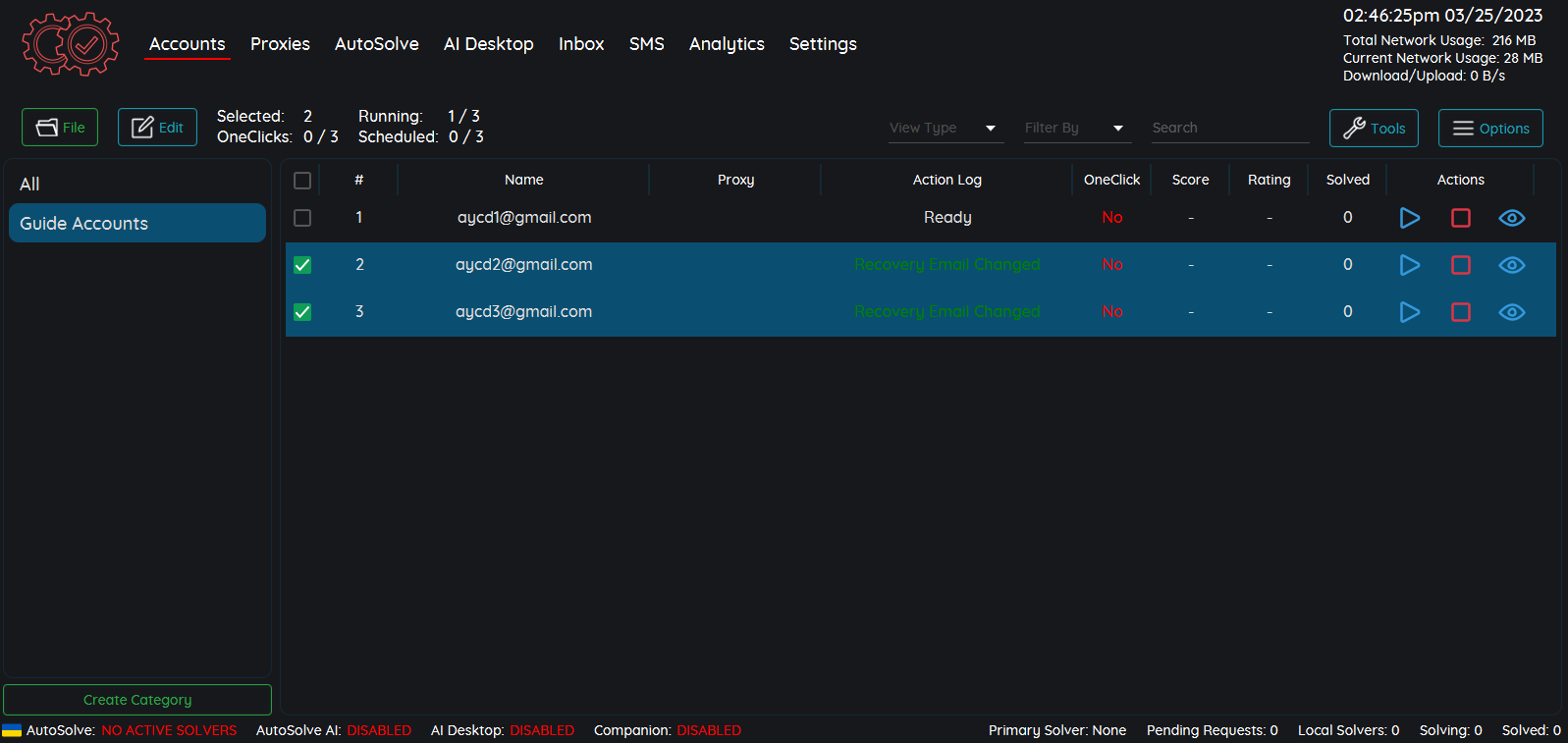The height and width of the screenshot is (743, 1568).
Task: Check the box for aycd1@gmail.com
Action: click(x=302, y=218)
